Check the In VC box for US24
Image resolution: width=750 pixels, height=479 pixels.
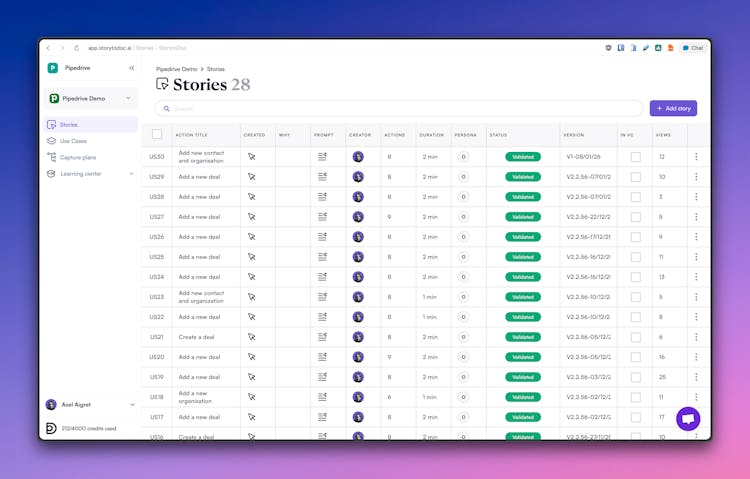pyautogui.click(x=635, y=277)
